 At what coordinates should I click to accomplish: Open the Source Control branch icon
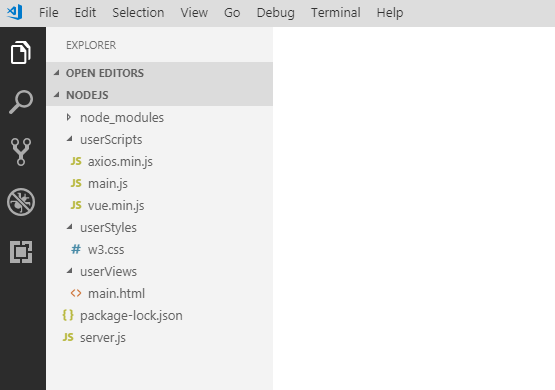21,152
